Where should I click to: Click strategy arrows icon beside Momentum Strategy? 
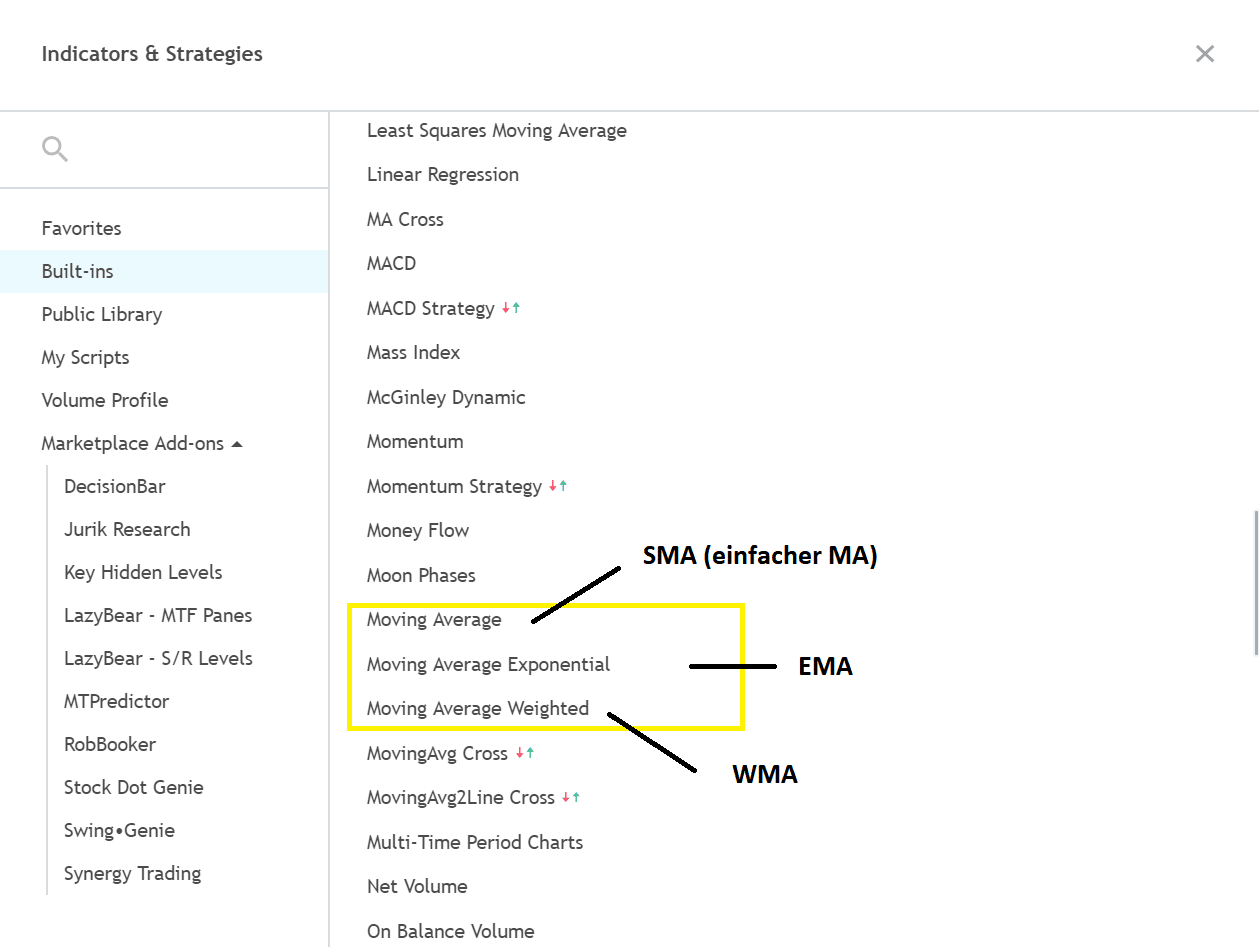pyautogui.click(x=558, y=487)
